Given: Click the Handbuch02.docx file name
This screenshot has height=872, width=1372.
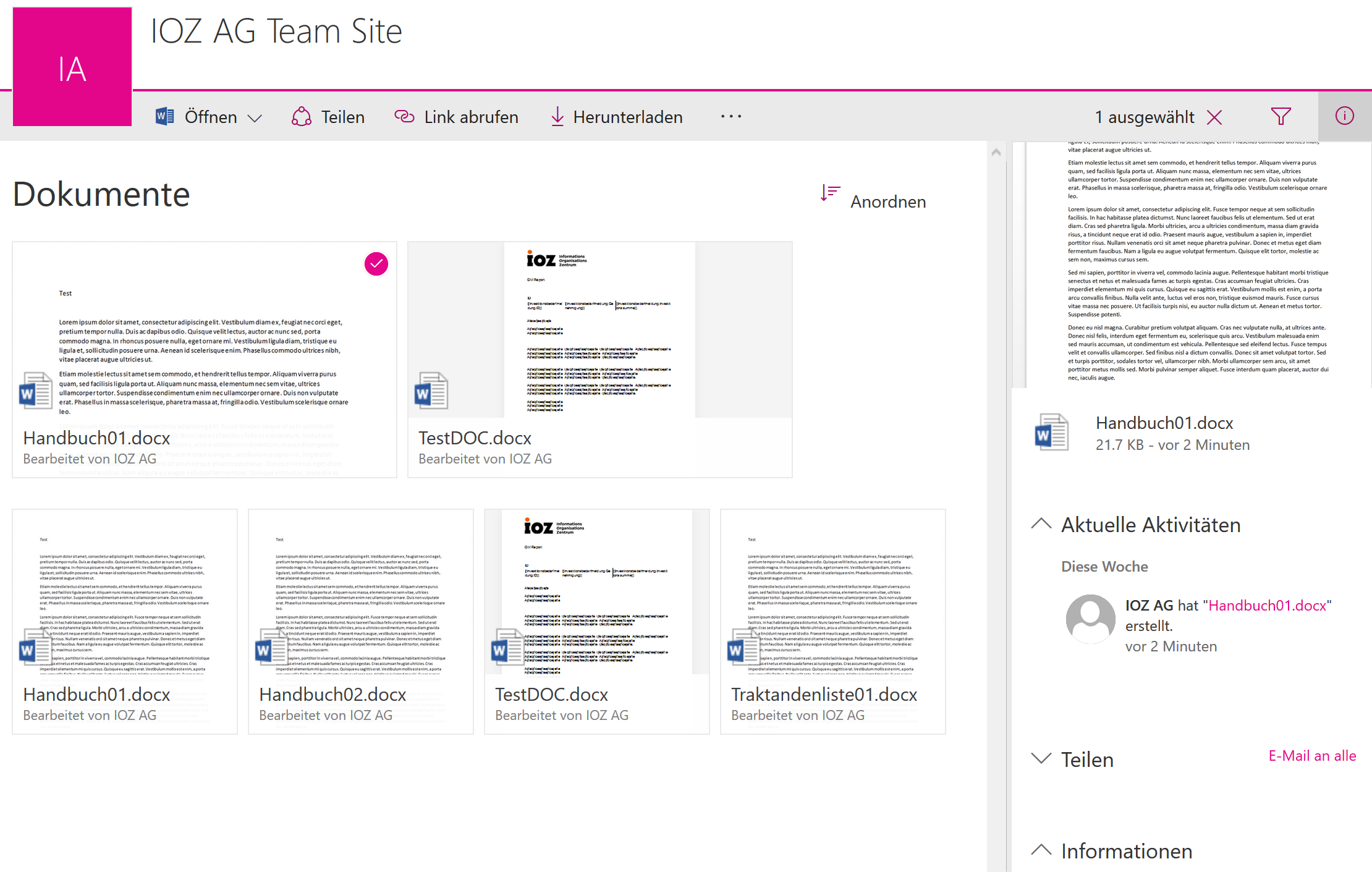Looking at the screenshot, I should 332,694.
